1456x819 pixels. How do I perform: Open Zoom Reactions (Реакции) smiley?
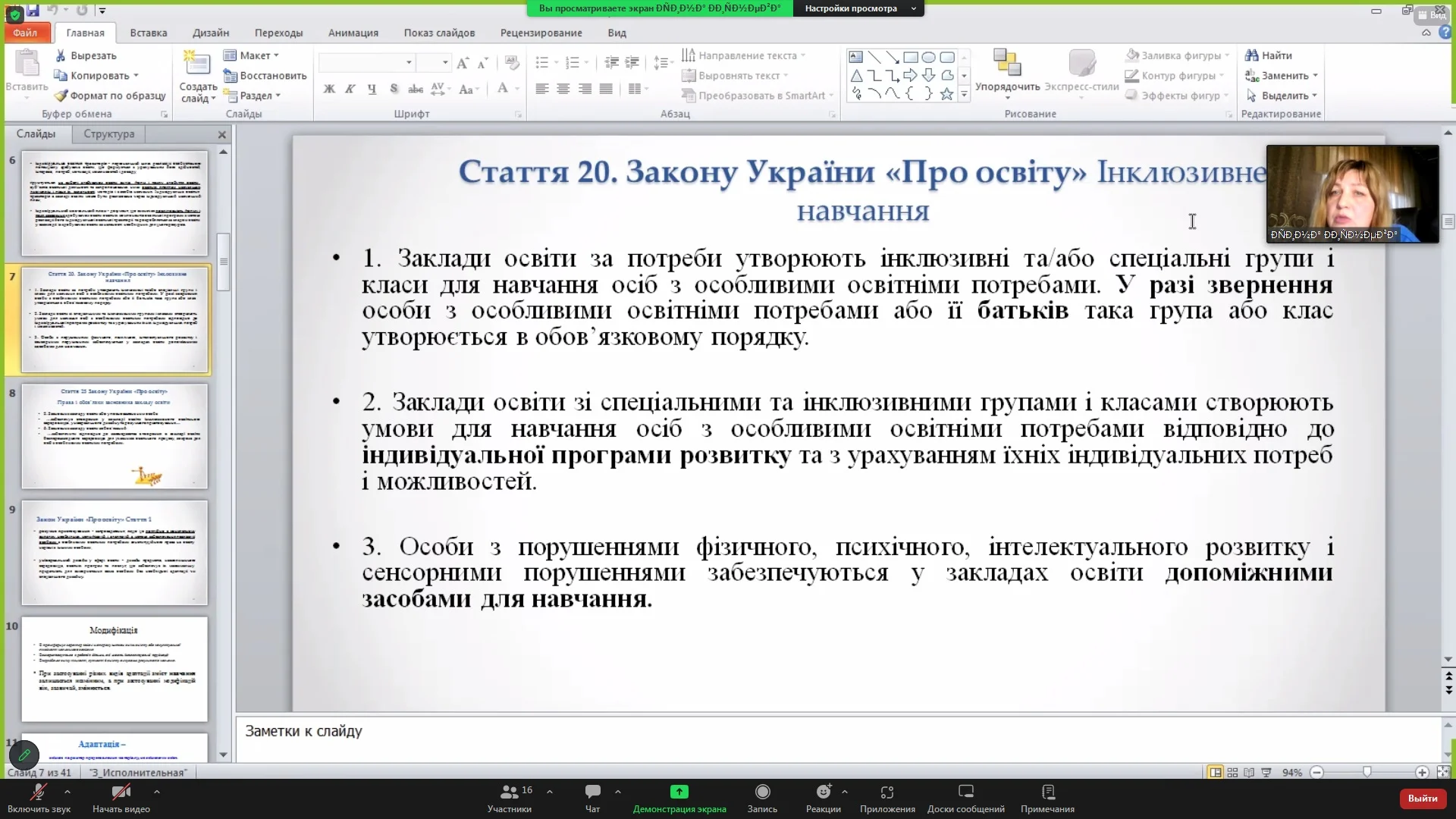823,792
